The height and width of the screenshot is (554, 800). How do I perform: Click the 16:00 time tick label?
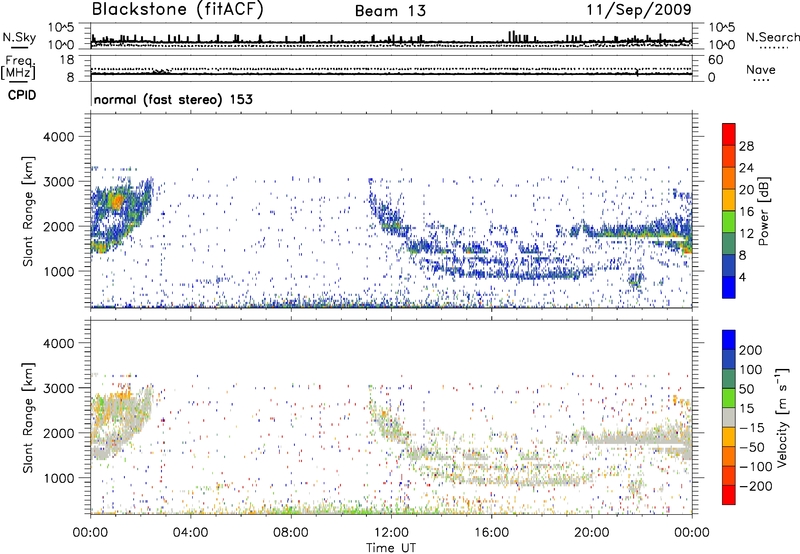tap(491, 533)
